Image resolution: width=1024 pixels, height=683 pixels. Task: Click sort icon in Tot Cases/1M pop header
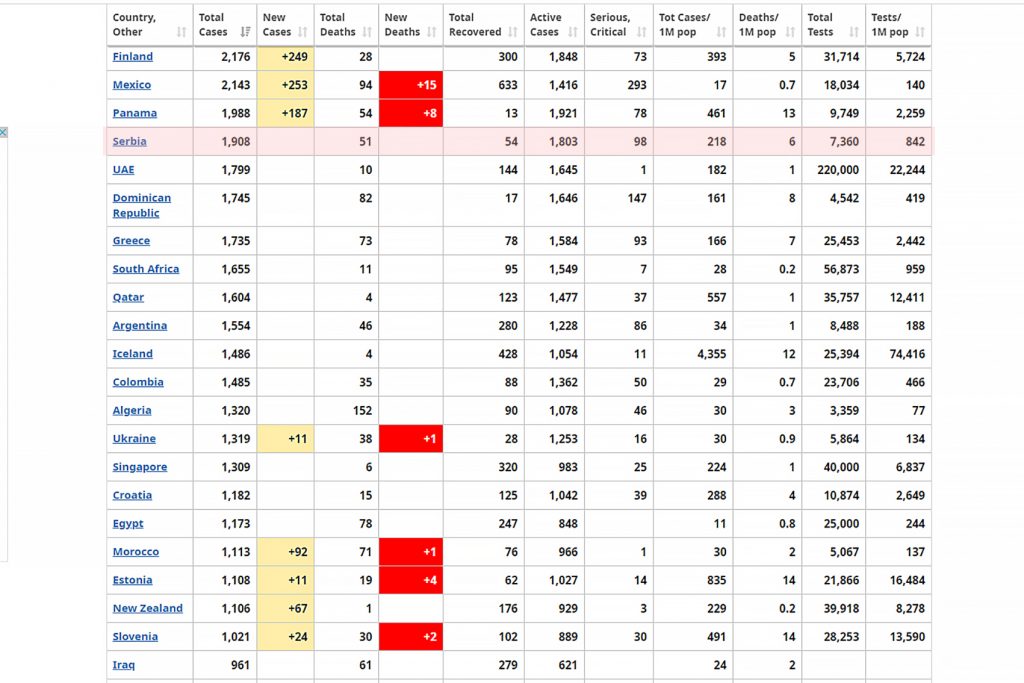click(722, 32)
